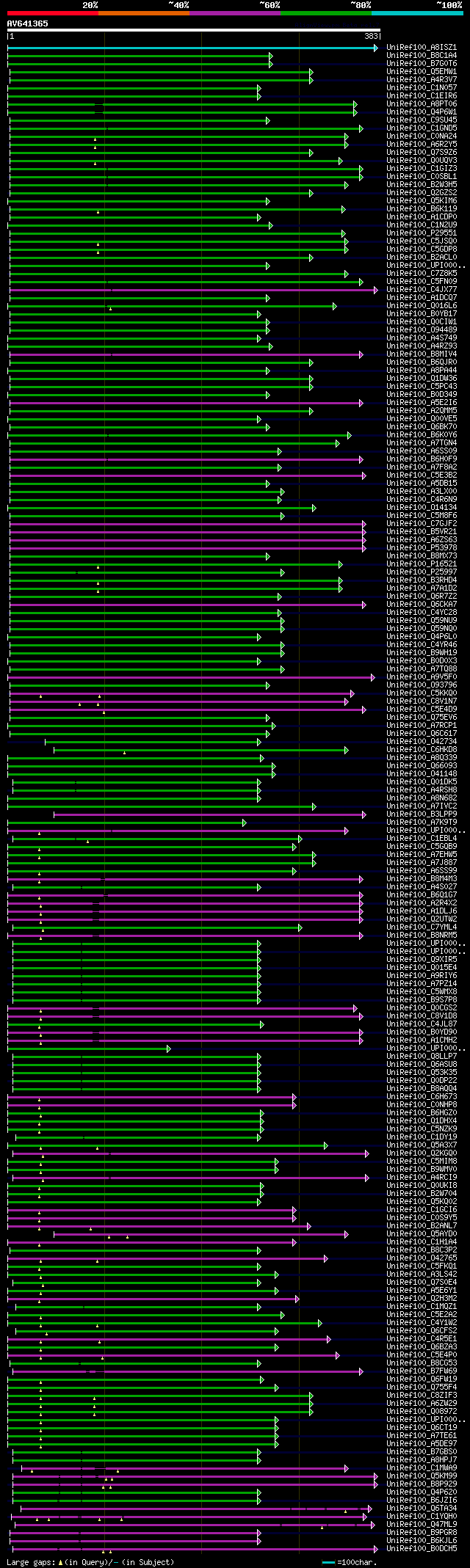Click the purple ~60% identity legend segment
Image resolution: width=470 pixels, height=1568 pixels.
(234, 12)
